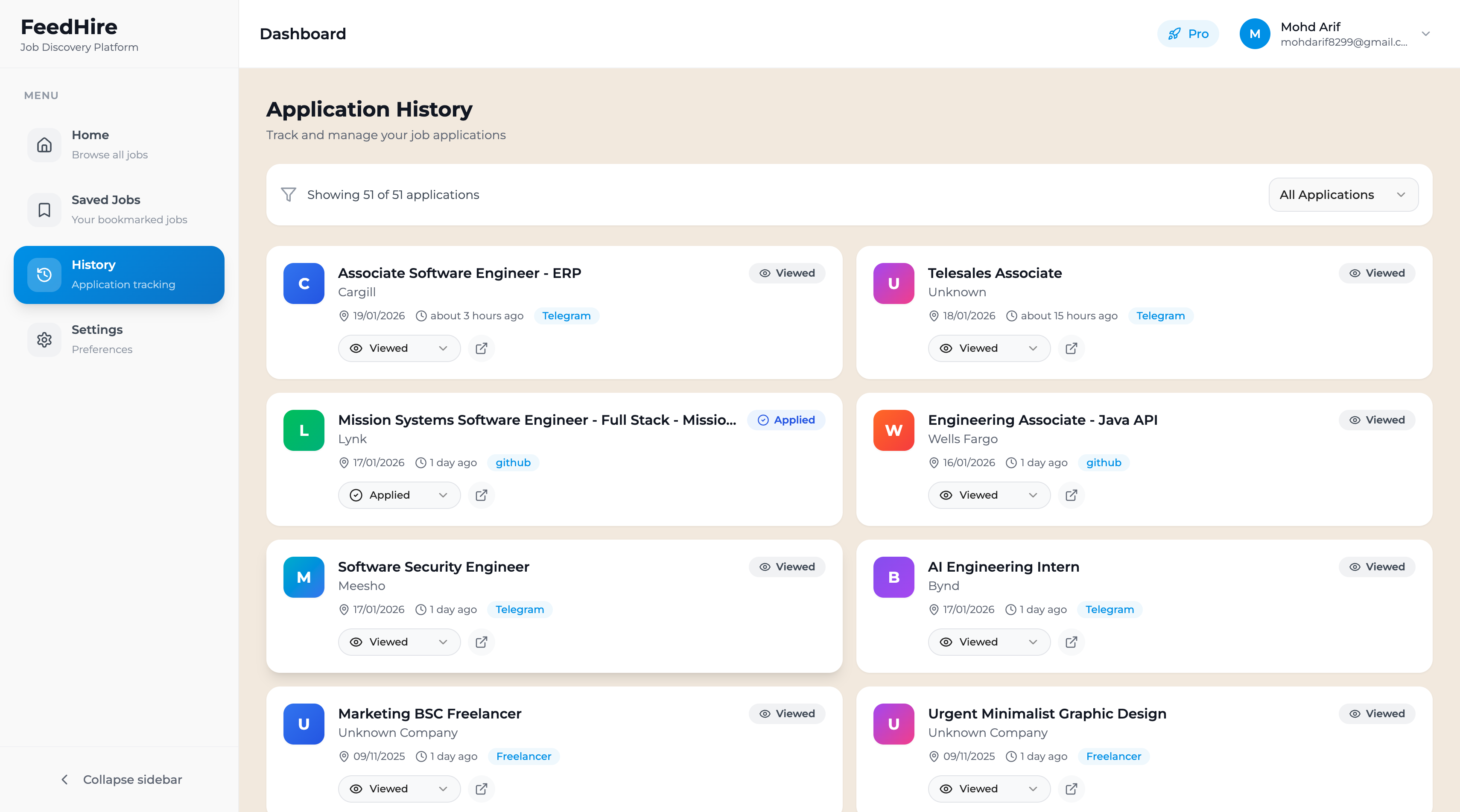The width and height of the screenshot is (1460, 812).
Task: Collapse the sidebar
Action: [119, 779]
